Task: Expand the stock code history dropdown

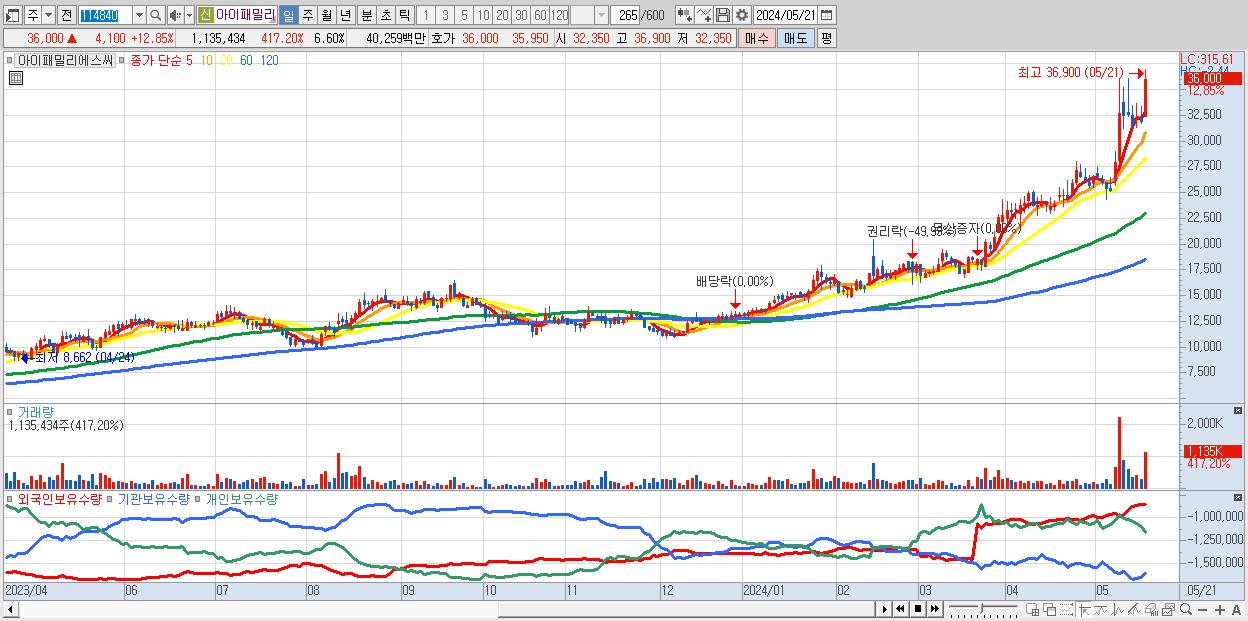Action: point(139,15)
